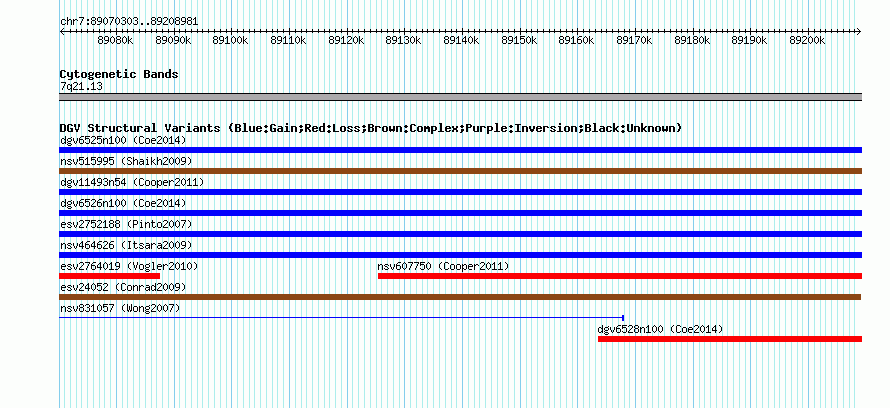This screenshot has width=890, height=408.
Task: Open dgv11493n54 (Cooper2011) variant label
Action: point(132,182)
